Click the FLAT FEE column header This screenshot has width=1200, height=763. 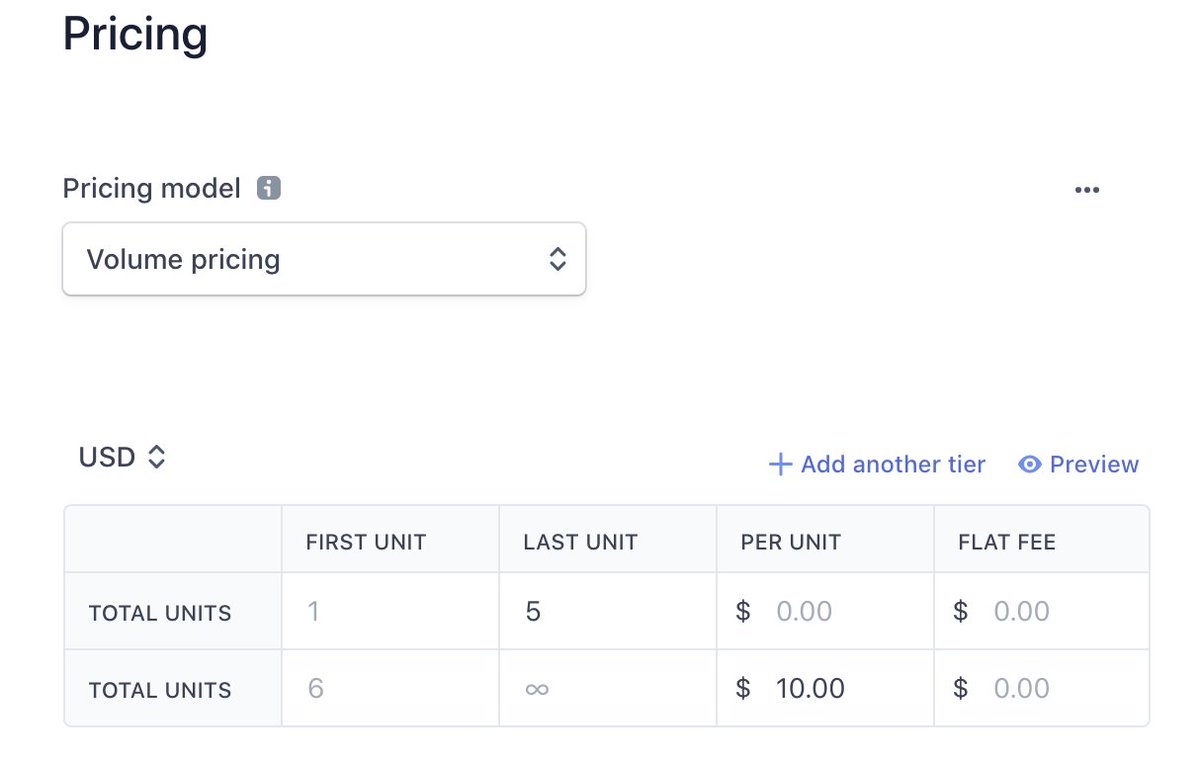click(x=1007, y=543)
